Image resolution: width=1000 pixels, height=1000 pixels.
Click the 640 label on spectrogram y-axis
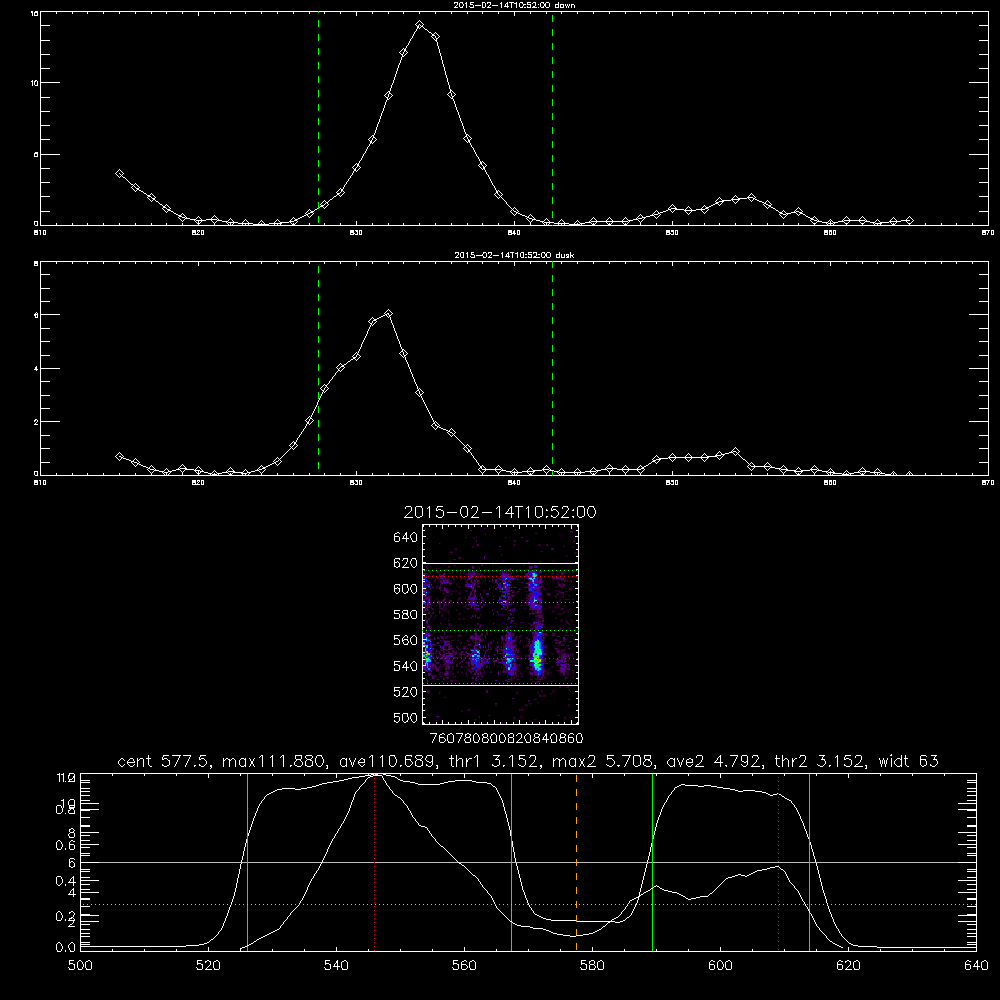point(406,538)
